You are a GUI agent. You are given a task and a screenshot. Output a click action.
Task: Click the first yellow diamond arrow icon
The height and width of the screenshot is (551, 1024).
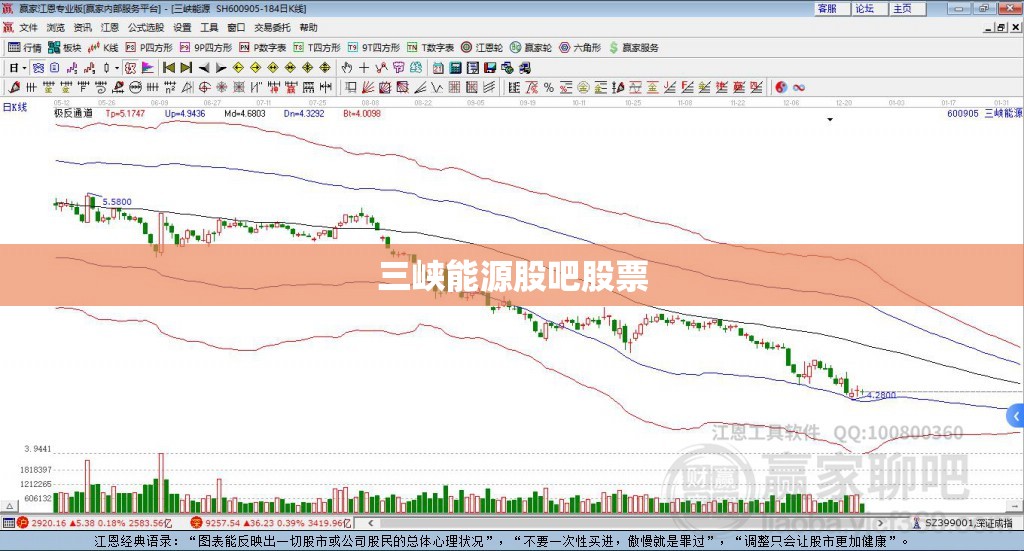click(238, 68)
